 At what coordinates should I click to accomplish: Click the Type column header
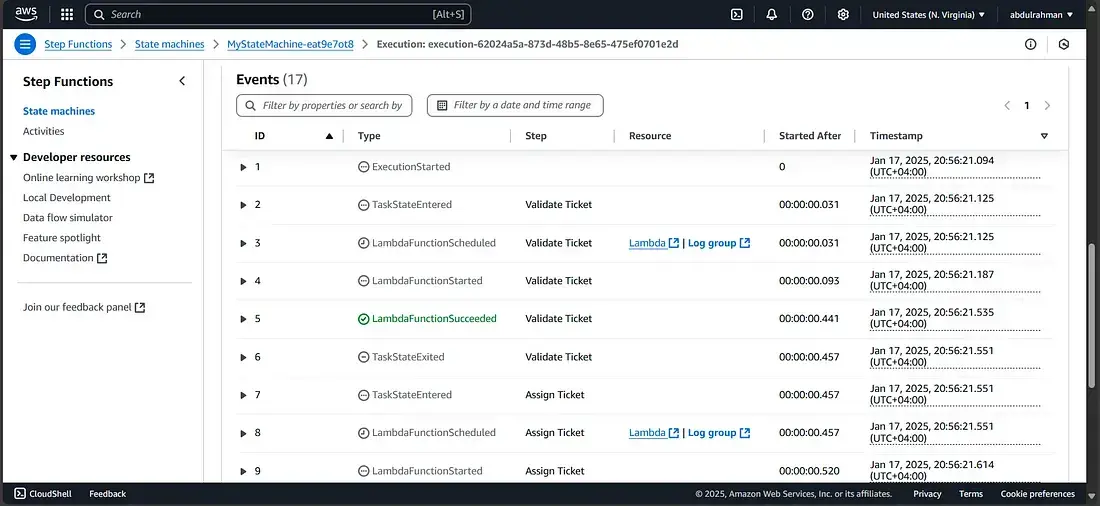[369, 136]
